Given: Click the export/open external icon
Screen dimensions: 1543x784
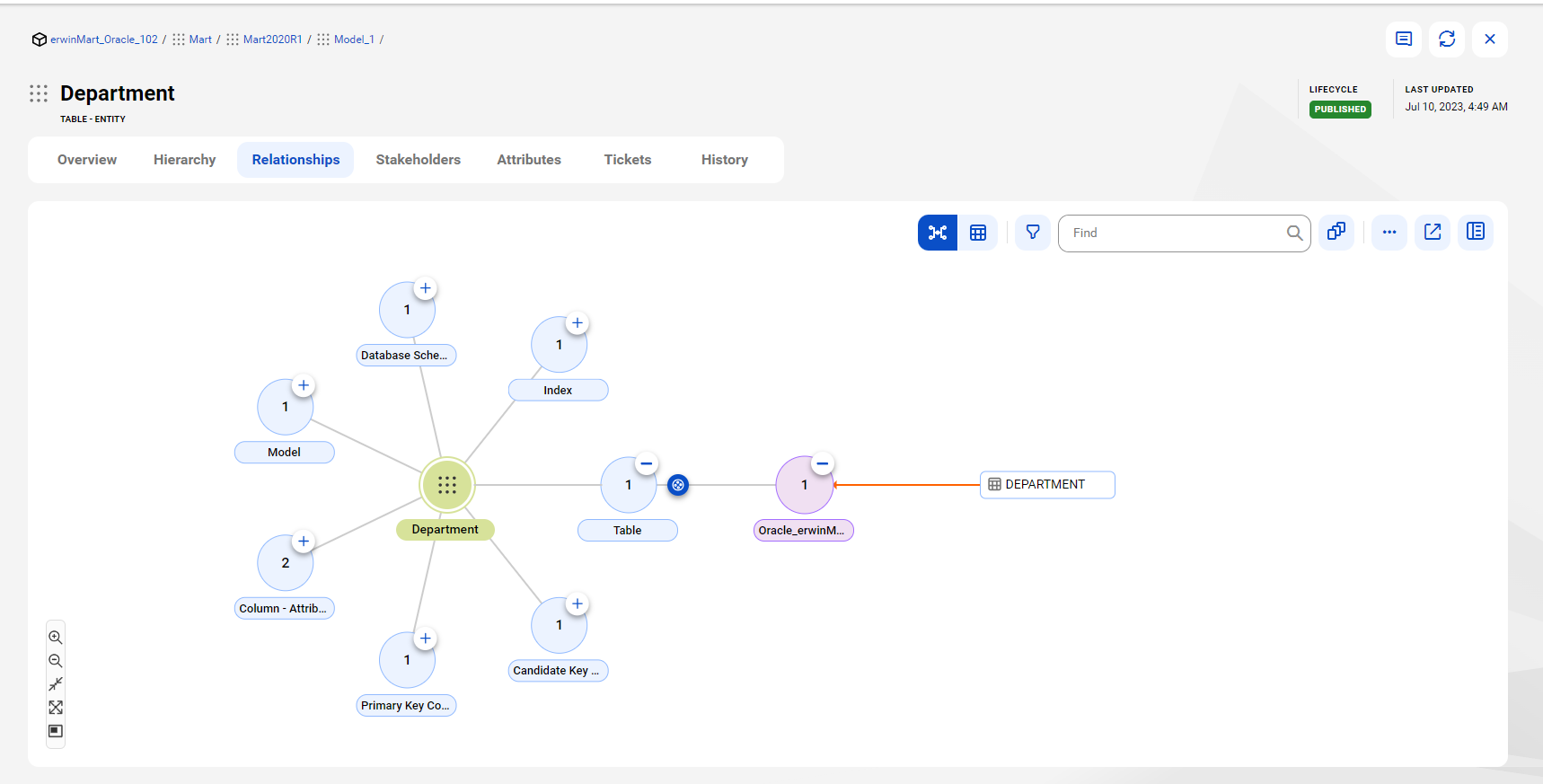Looking at the screenshot, I should 1433,233.
